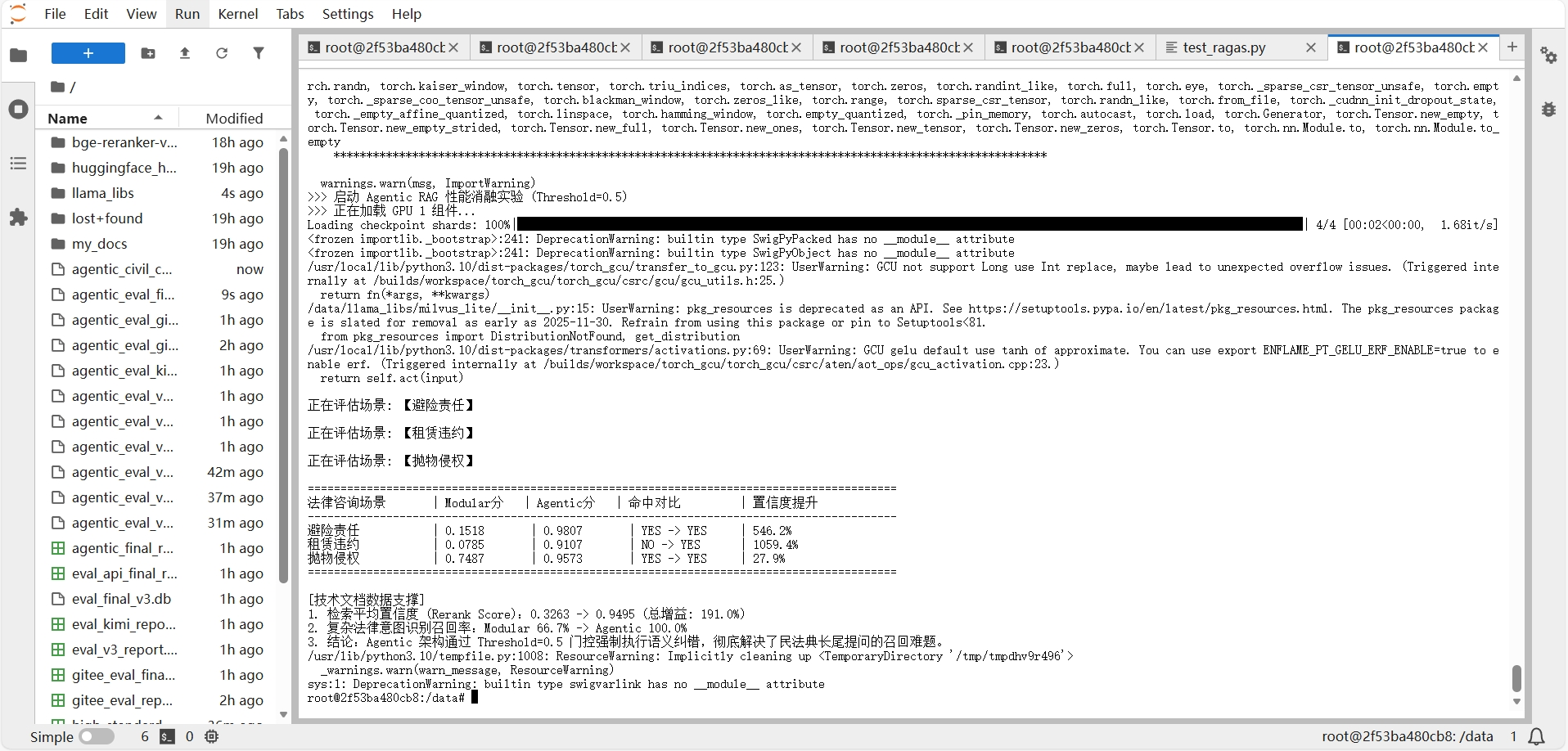The height and width of the screenshot is (751, 1568).
Task: Select the agentic_final_r... spreadsheet file
Action: click(157, 548)
